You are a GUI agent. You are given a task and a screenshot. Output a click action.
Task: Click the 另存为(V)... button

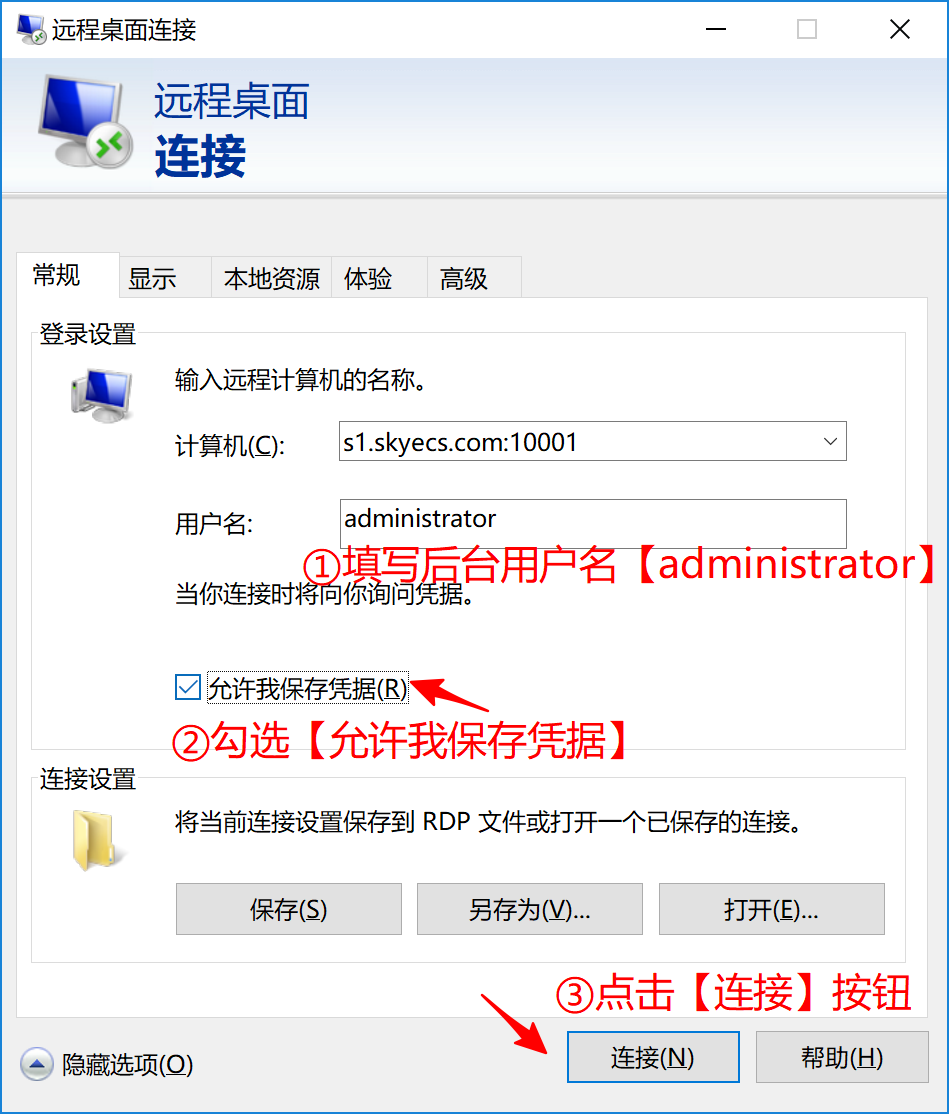coord(529,909)
